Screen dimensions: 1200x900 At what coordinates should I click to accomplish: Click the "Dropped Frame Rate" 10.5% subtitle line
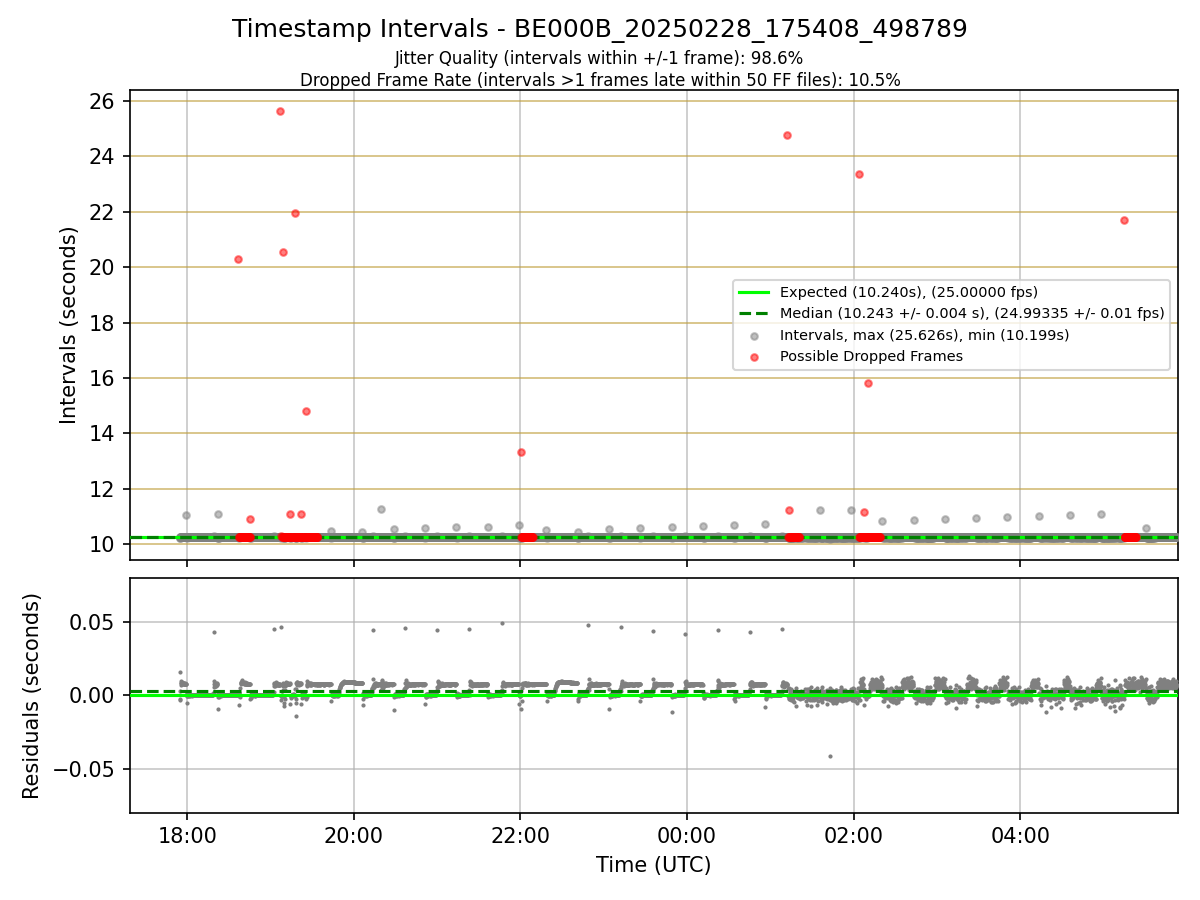coord(600,80)
